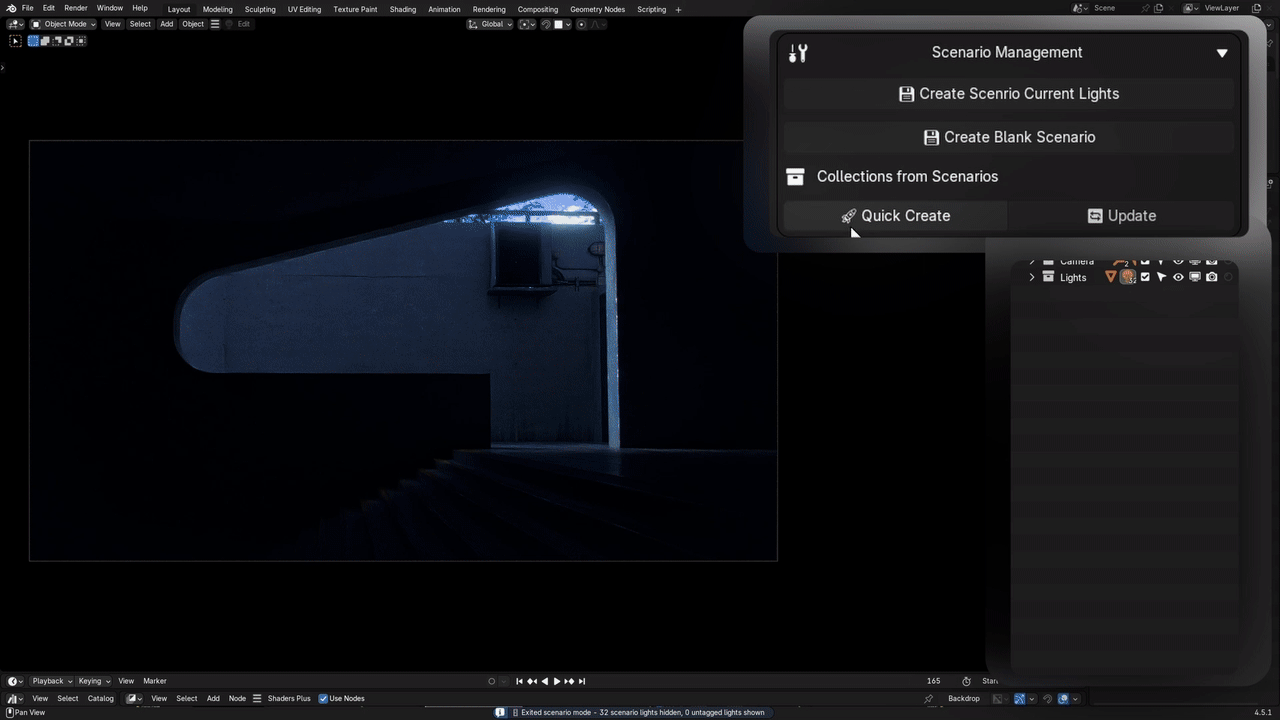
Task: Click the Update button
Action: pyautogui.click(x=1121, y=216)
